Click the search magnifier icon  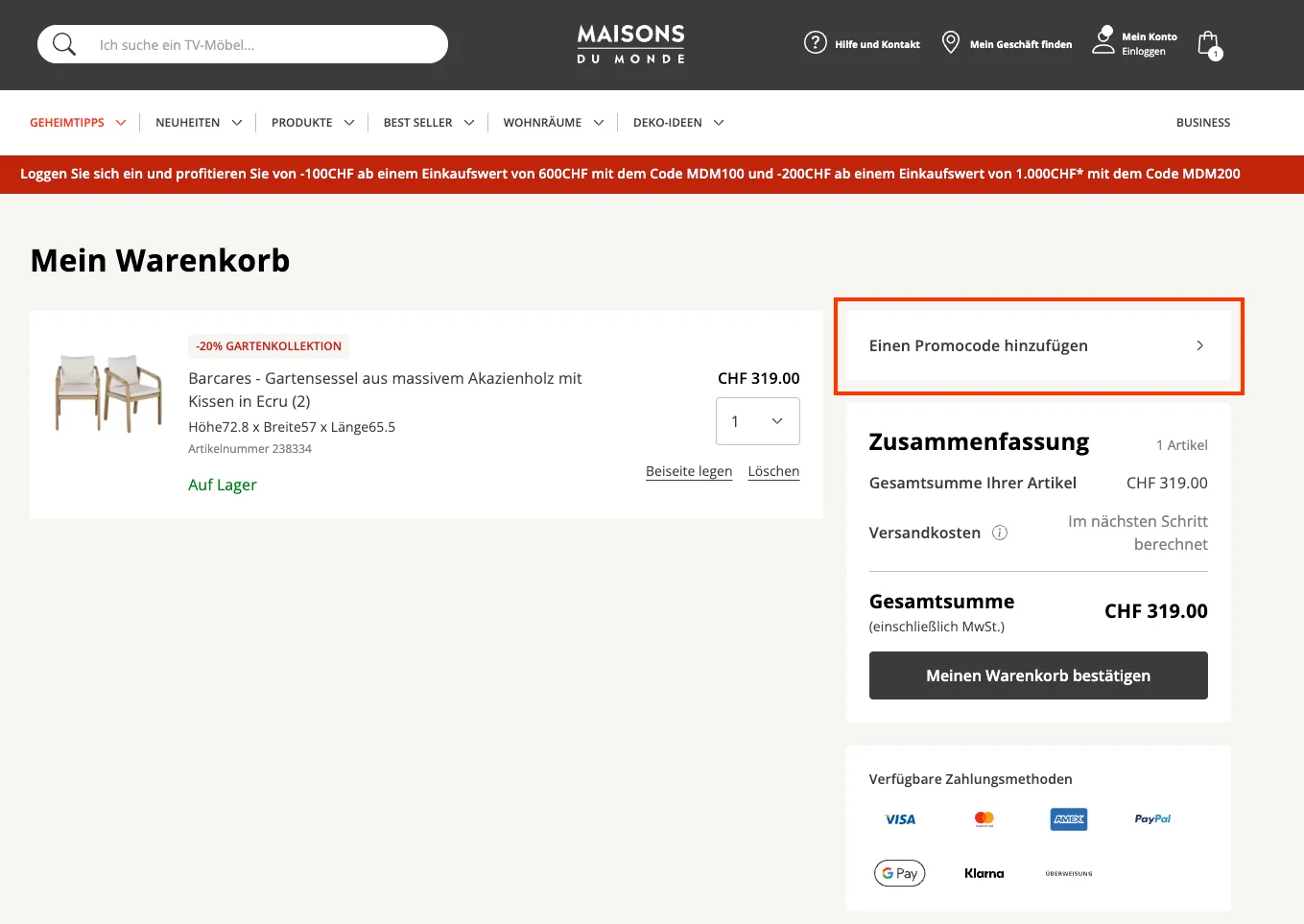coord(63,44)
